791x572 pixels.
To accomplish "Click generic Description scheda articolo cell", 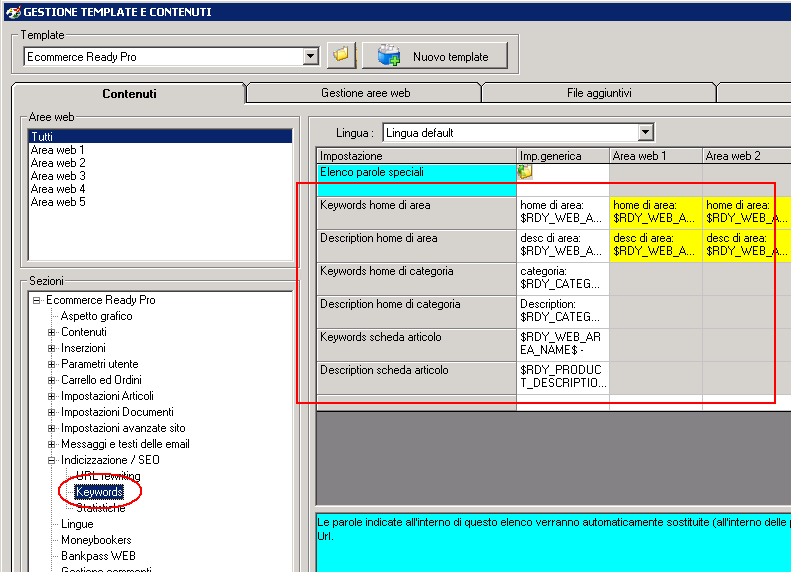I will [x=563, y=377].
